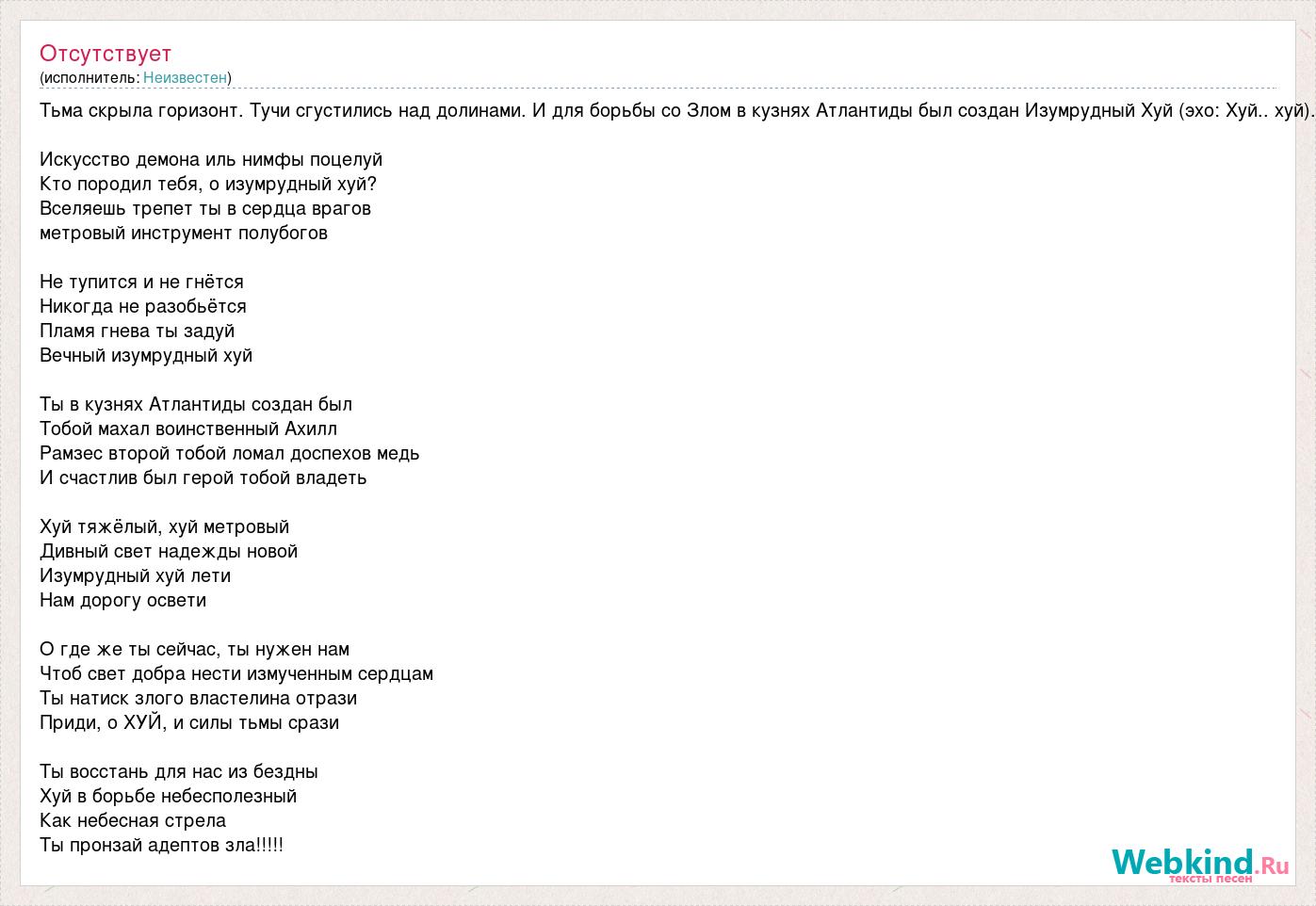The height and width of the screenshot is (906, 1316).
Task: Select the line Вселяешь трепет ты в сердца врагов
Action: click(x=205, y=208)
